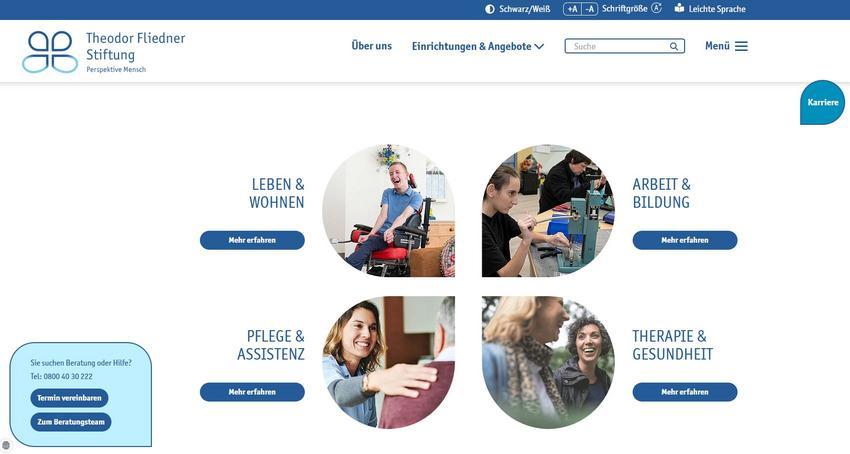
Task: Open the Menü hamburger icon
Action: coord(741,46)
